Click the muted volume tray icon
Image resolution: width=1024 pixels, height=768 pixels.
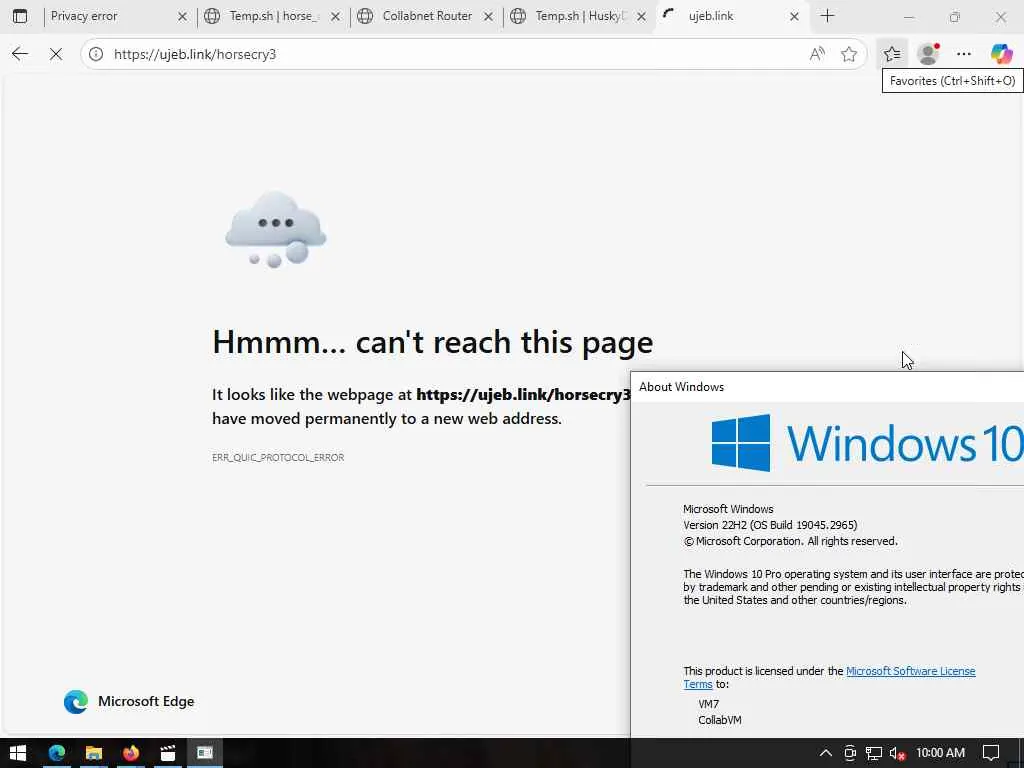[x=898, y=754]
